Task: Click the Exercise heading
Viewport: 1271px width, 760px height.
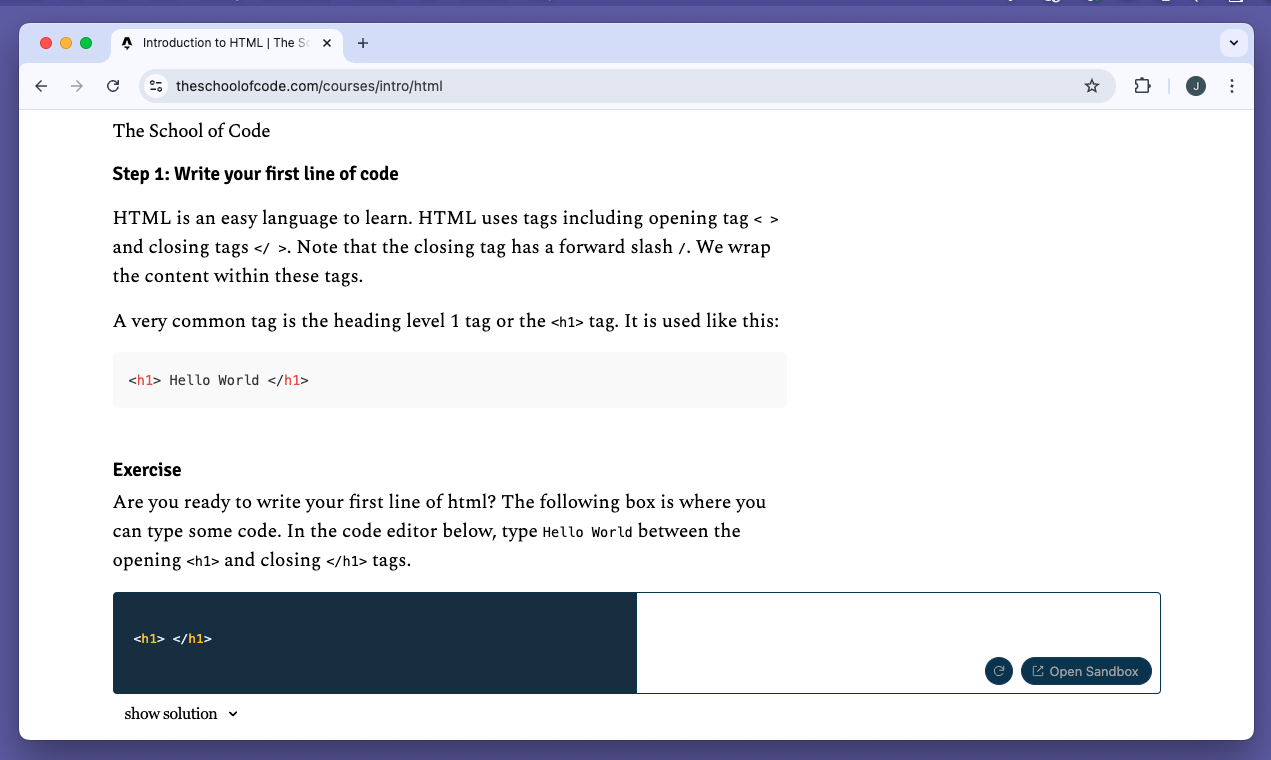Action: click(x=147, y=470)
